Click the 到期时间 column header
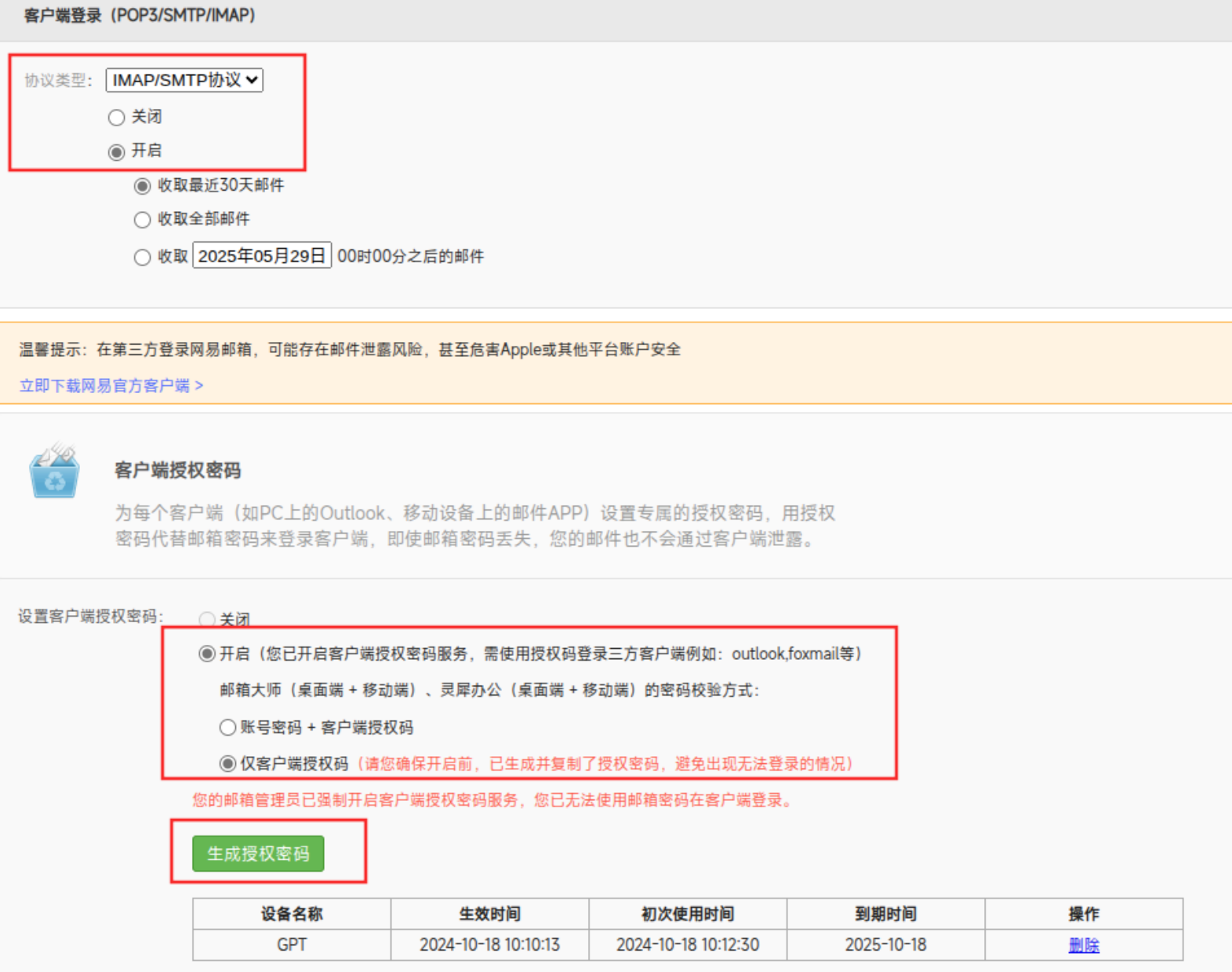Screen dimensions: 1232x972 885,914
